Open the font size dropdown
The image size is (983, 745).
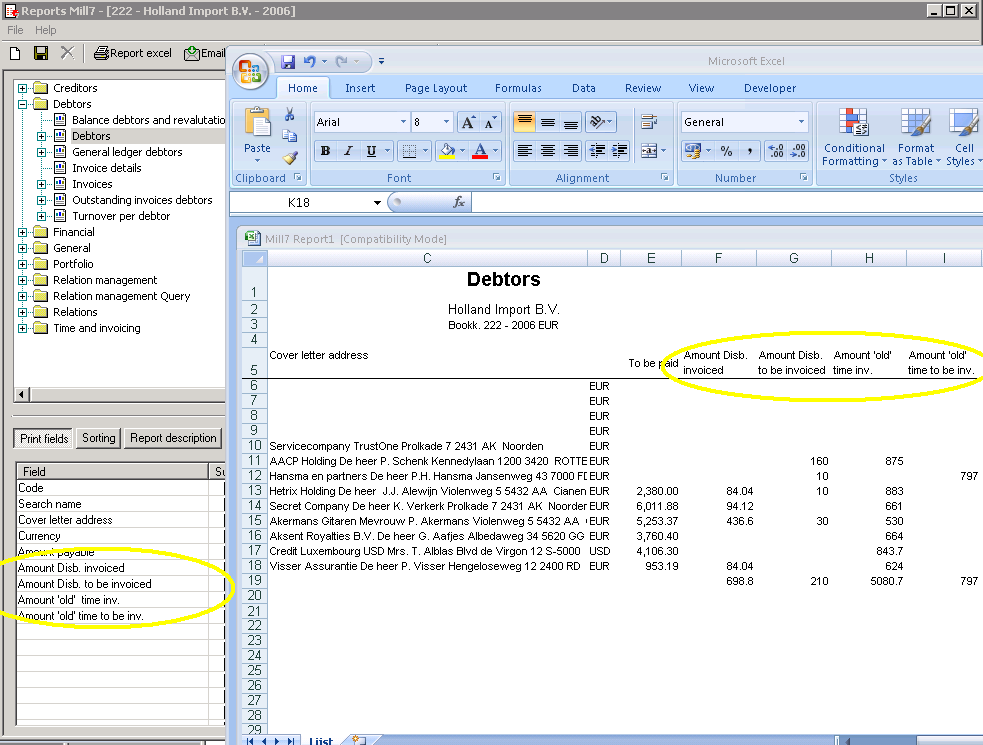point(446,122)
